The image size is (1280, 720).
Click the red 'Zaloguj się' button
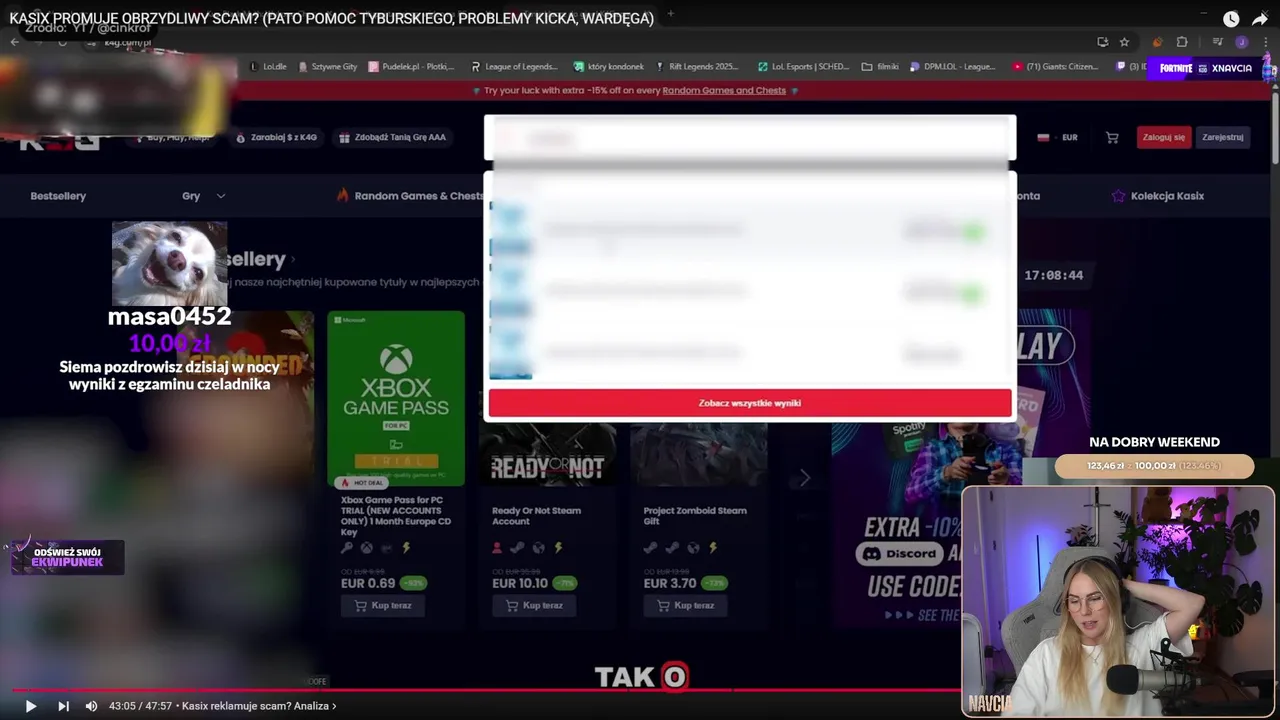[x=1164, y=137]
